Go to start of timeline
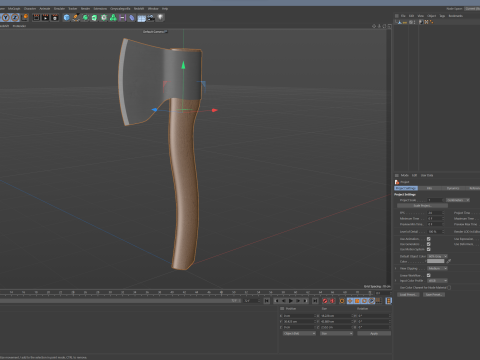Viewport: 480px width, 360px height. (x=266, y=301)
